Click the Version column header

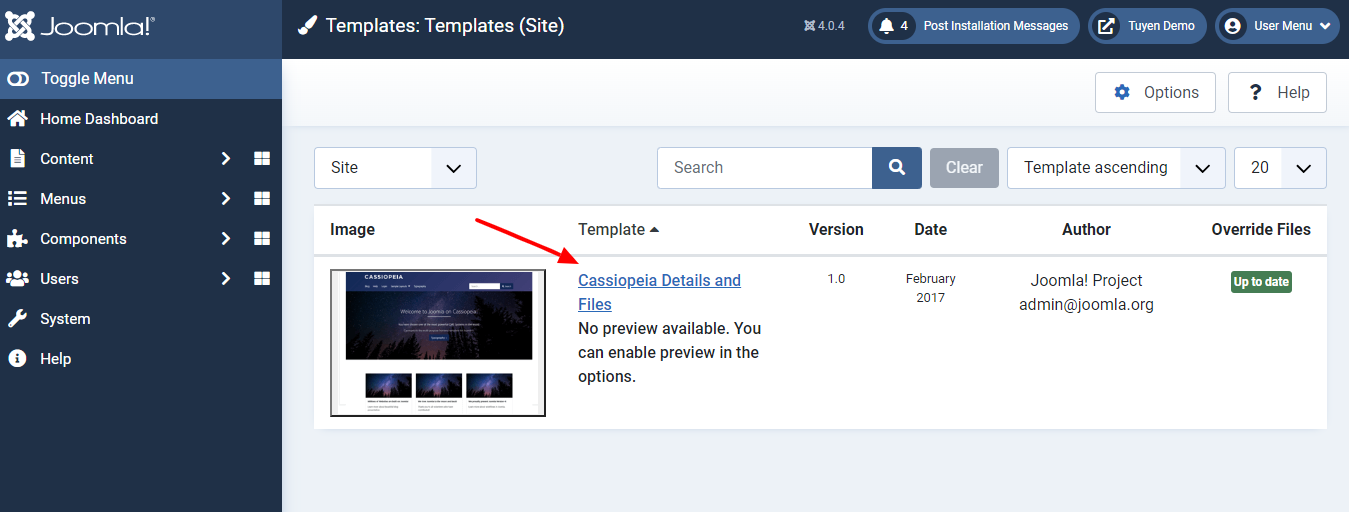pyautogui.click(x=836, y=229)
